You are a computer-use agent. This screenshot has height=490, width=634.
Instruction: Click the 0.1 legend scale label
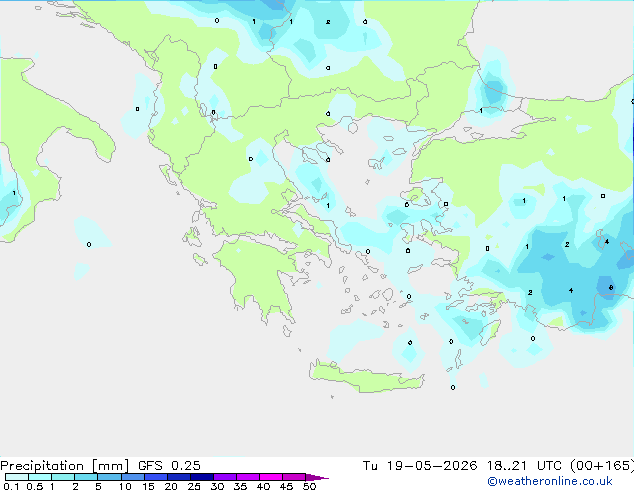(11, 486)
